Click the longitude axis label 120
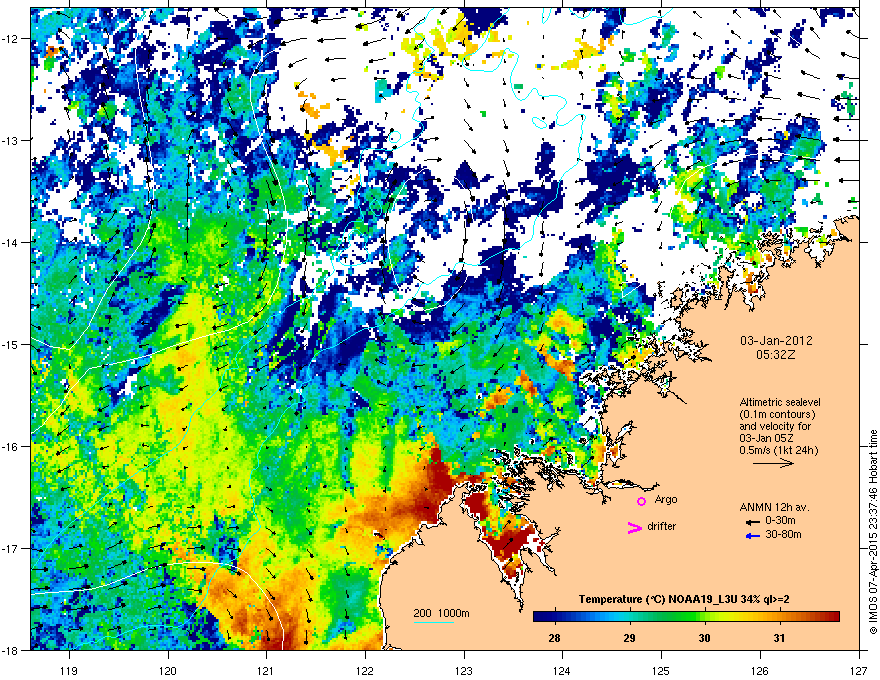This screenshot has height=680, width=880. pyautogui.click(x=168, y=670)
